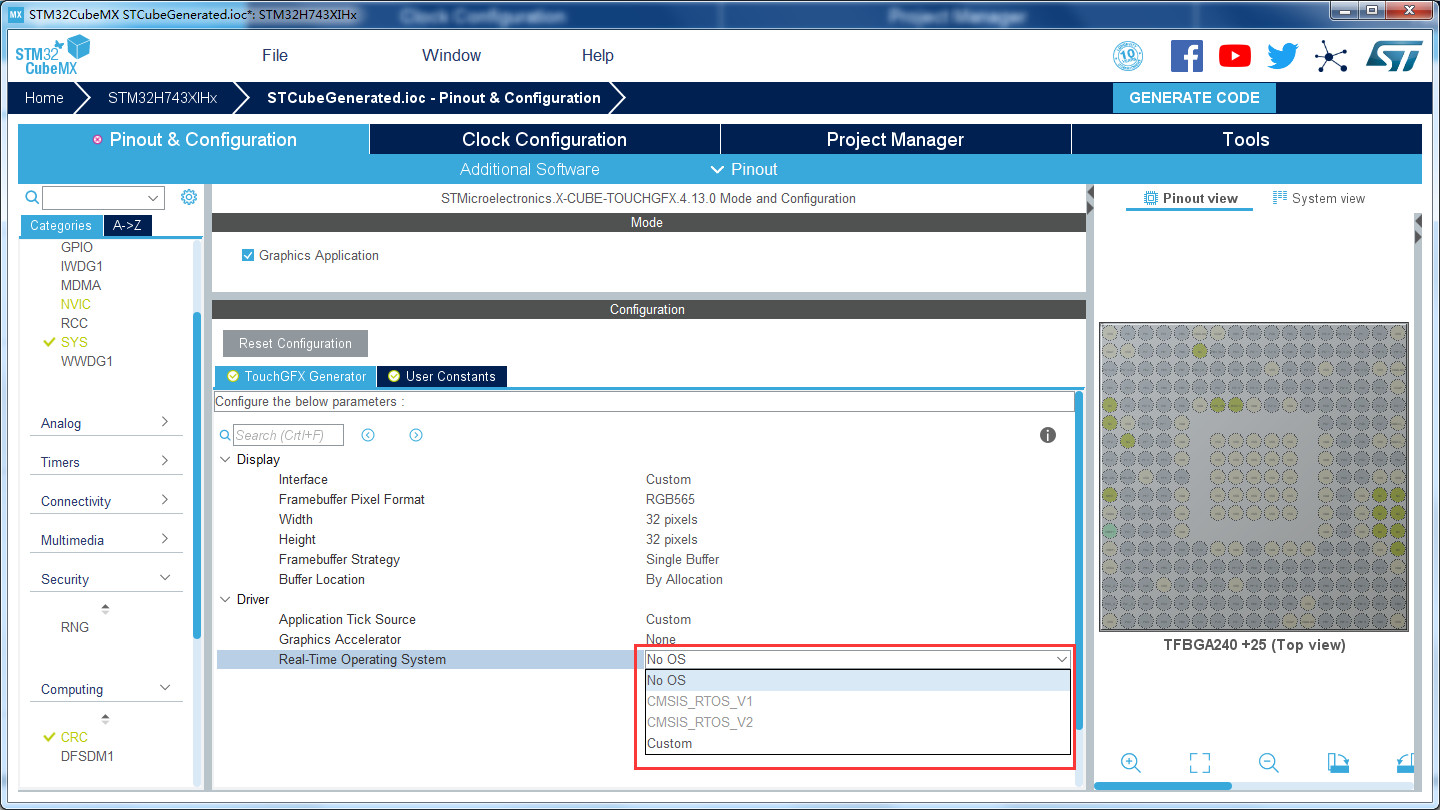1440x810 pixels.
Task: Fit pinout view to screen
Action: pyautogui.click(x=1200, y=762)
